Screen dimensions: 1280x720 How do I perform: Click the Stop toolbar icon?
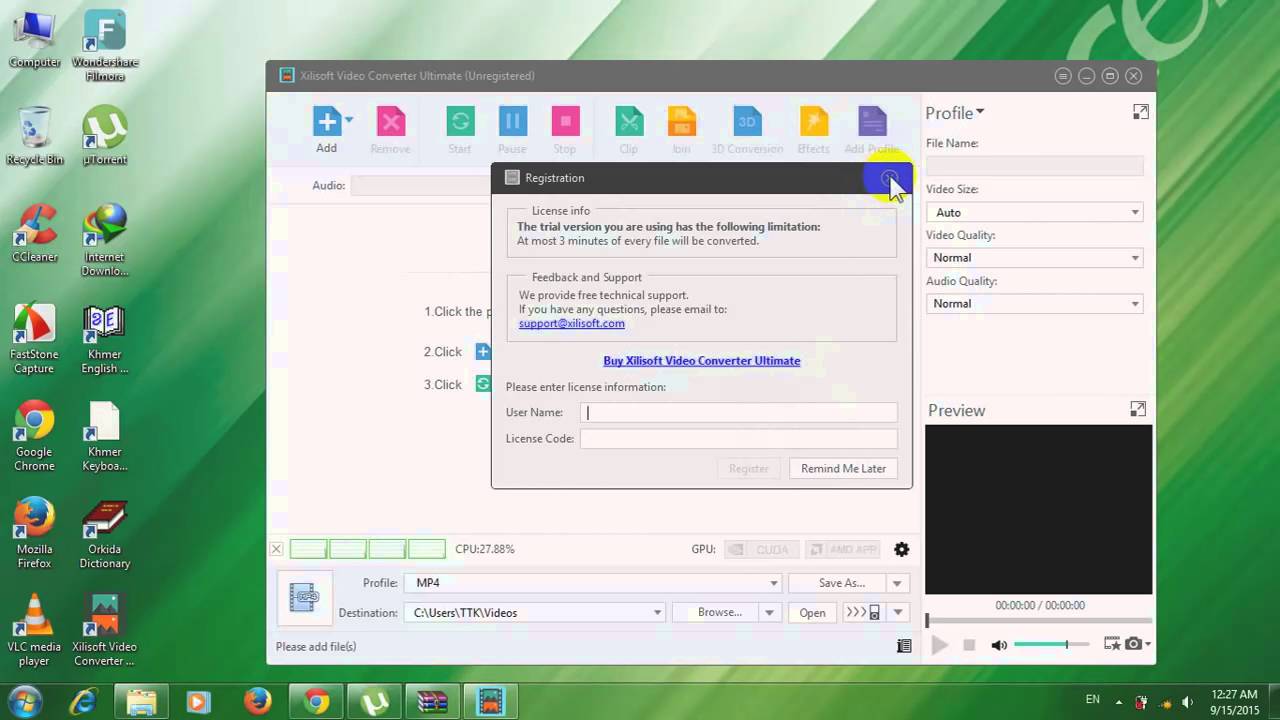tap(565, 122)
